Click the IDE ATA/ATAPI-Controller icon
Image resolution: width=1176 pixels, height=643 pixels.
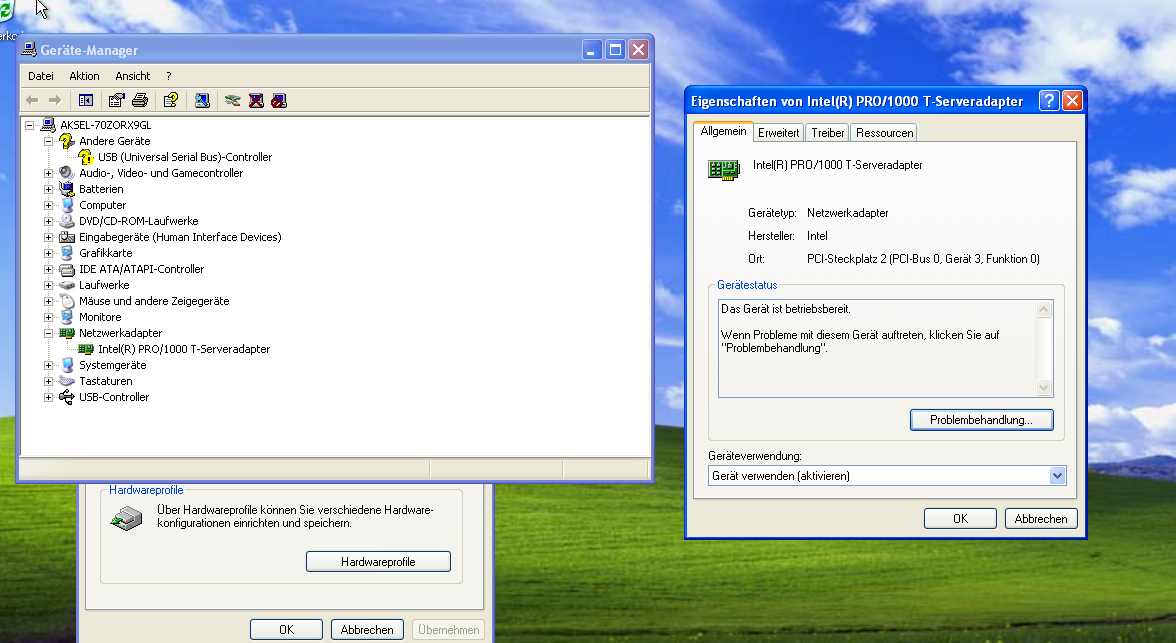click(67, 269)
